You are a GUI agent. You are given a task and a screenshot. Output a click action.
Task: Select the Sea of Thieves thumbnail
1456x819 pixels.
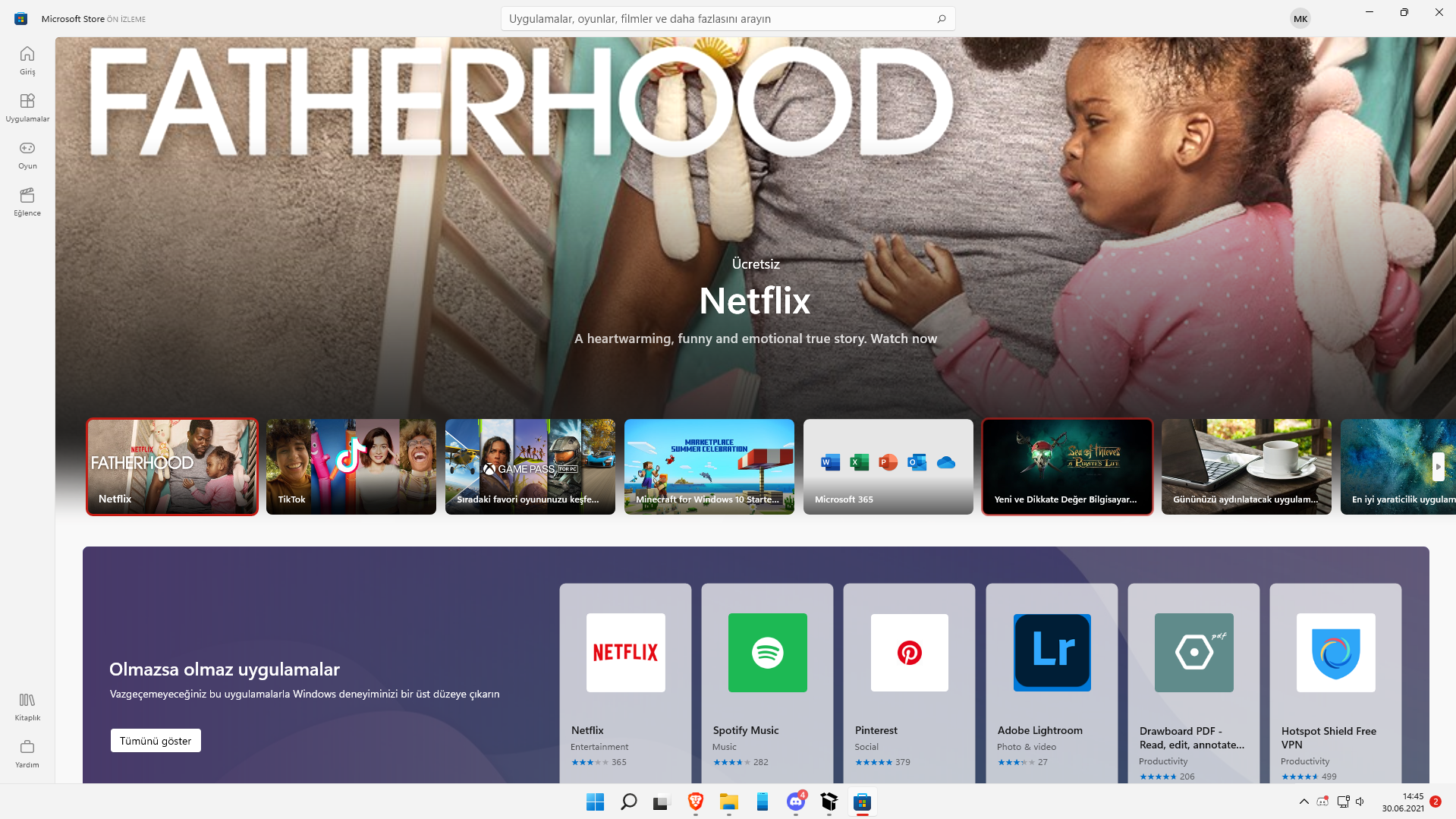click(x=1068, y=467)
